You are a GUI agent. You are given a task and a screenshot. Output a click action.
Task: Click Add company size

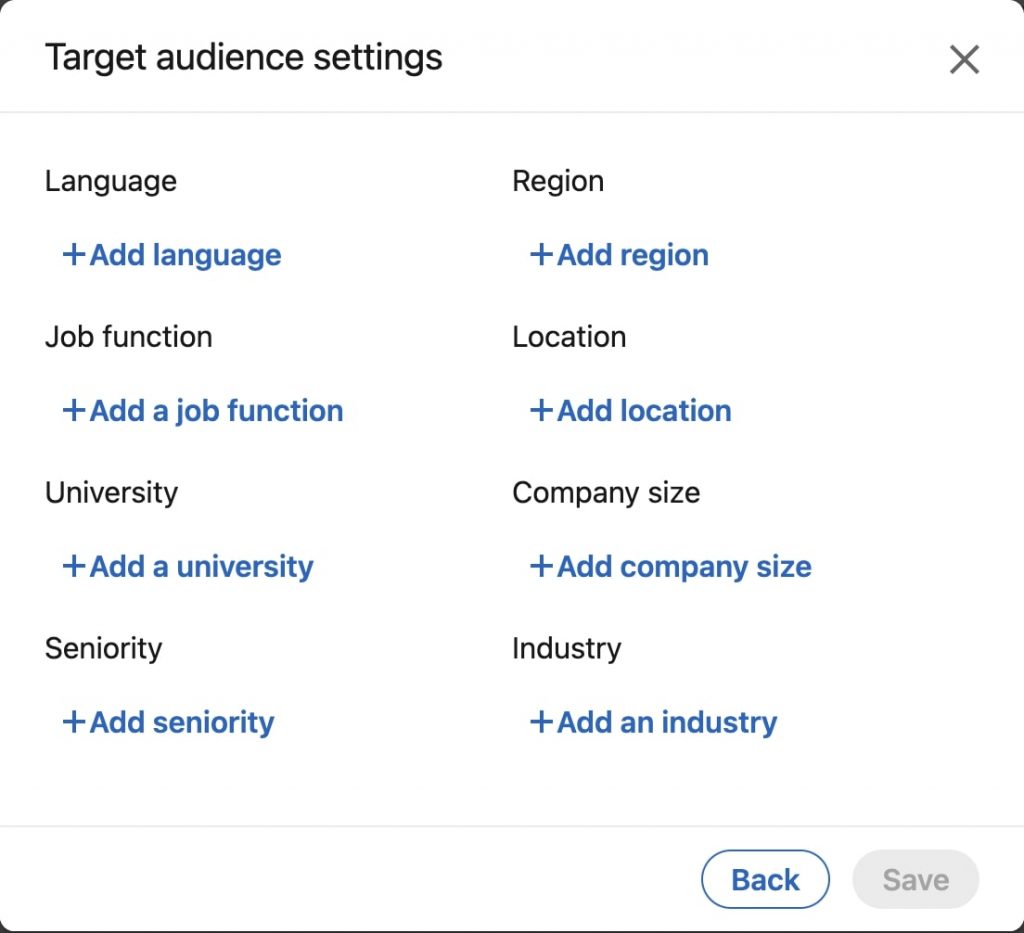[671, 566]
